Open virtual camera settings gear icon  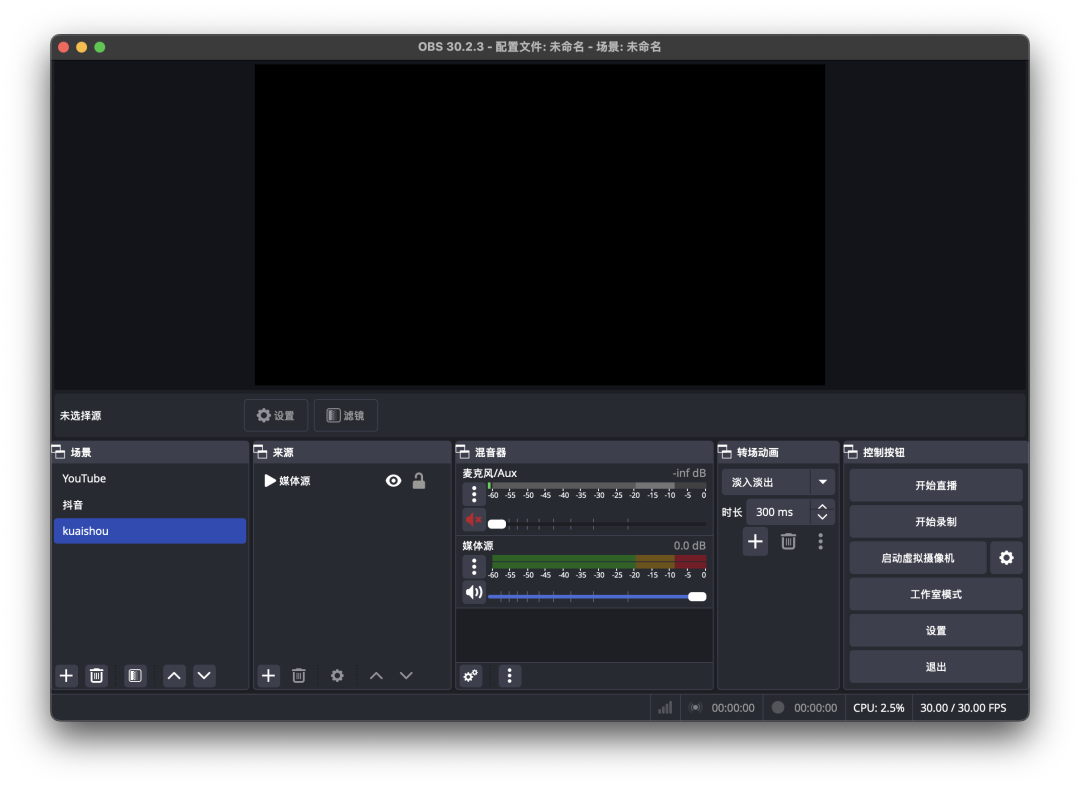point(1006,558)
